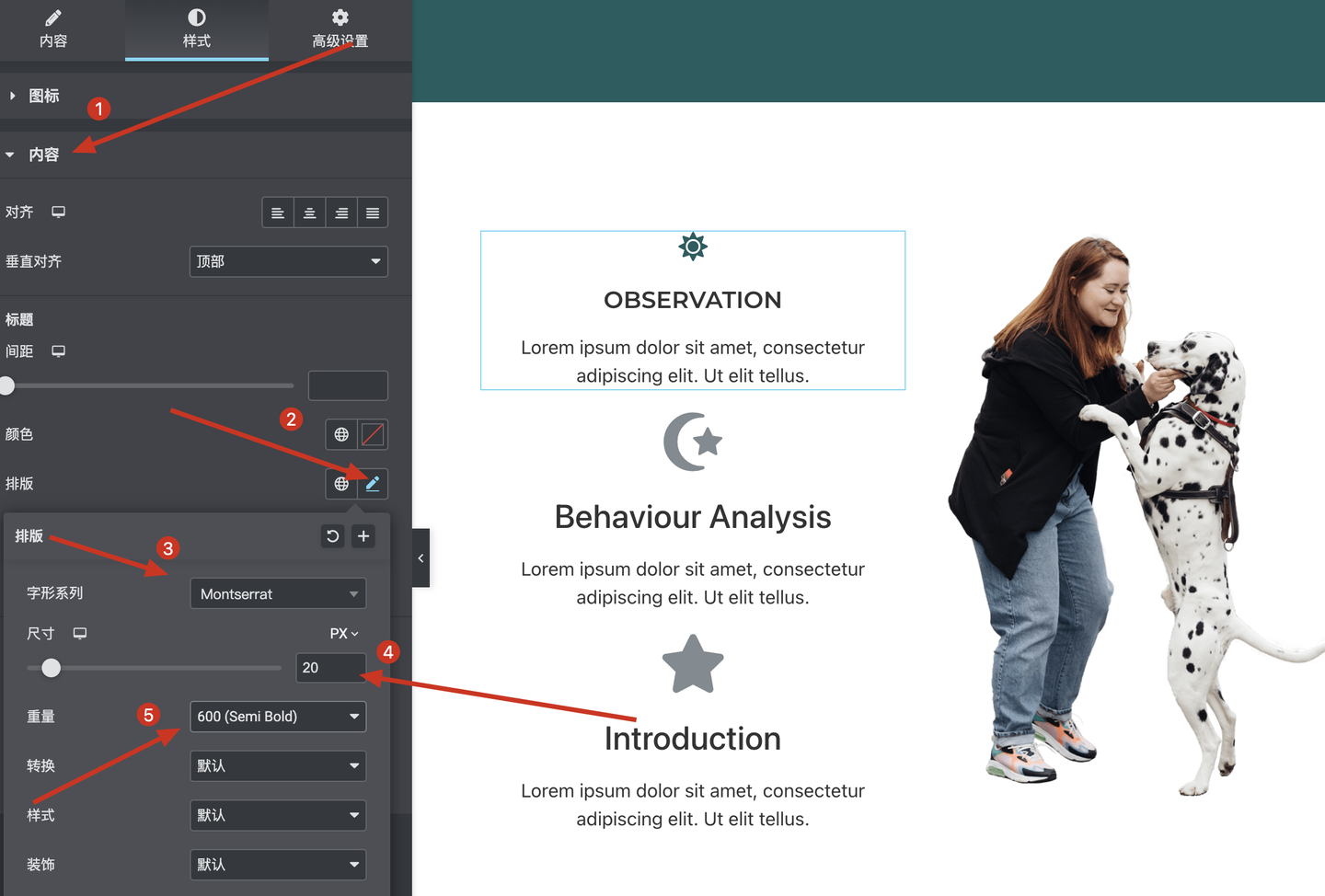1325x896 pixels.
Task: Select the Introduction heading
Action: 693,739
